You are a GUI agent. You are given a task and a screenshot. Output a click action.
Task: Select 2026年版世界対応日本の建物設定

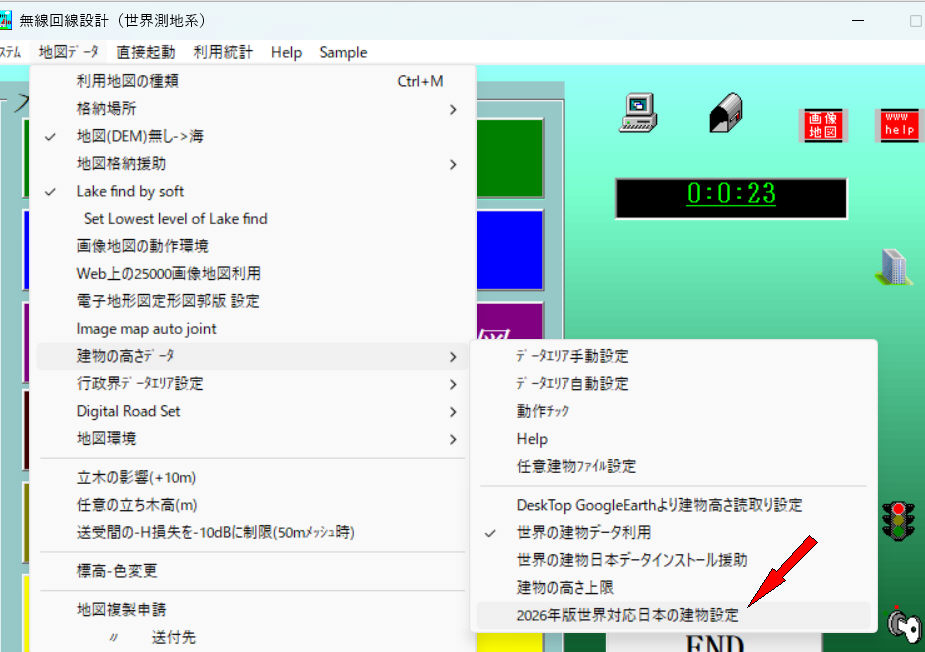pyautogui.click(x=627, y=615)
